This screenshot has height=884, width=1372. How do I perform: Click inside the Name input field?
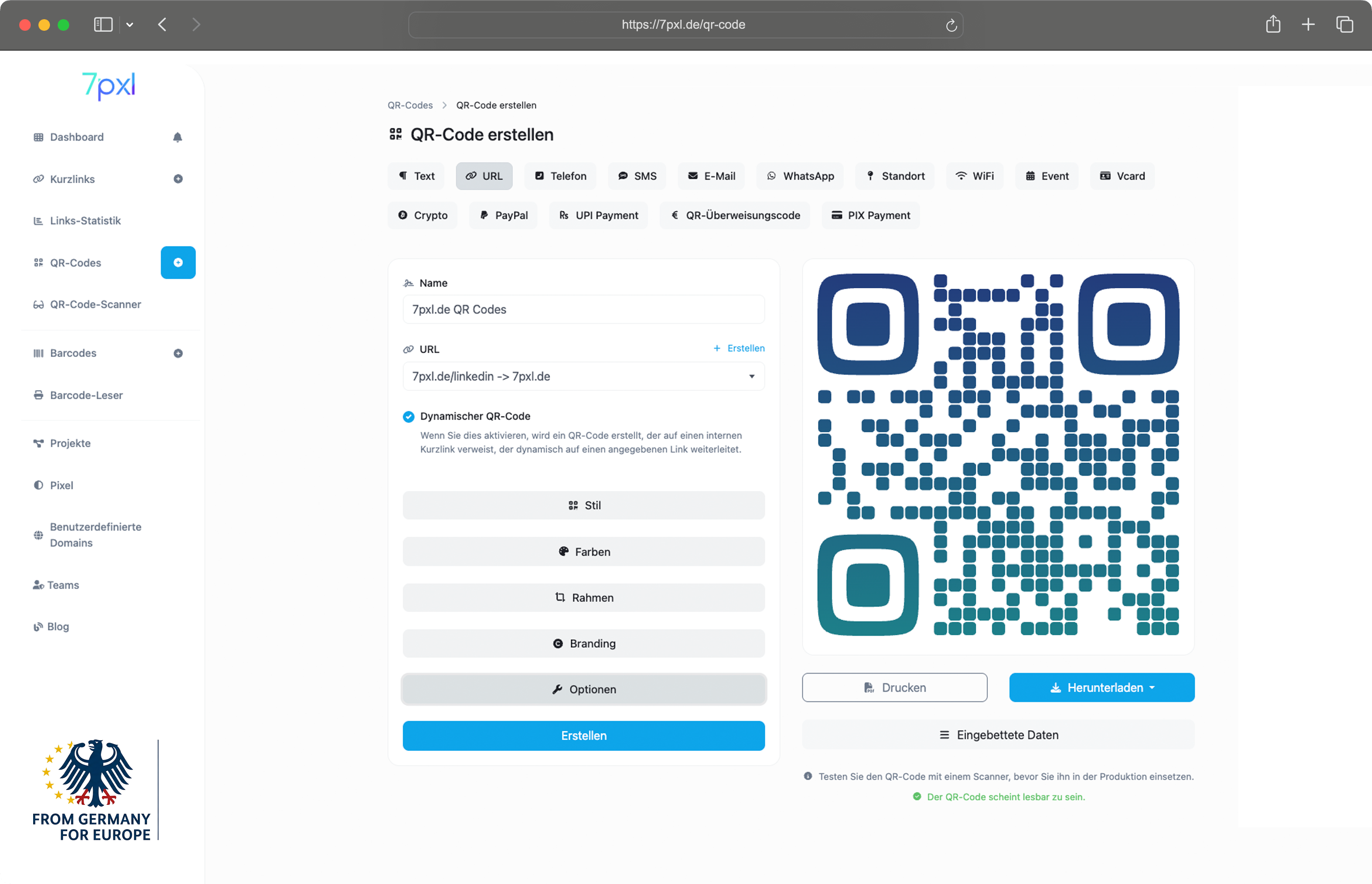583,309
